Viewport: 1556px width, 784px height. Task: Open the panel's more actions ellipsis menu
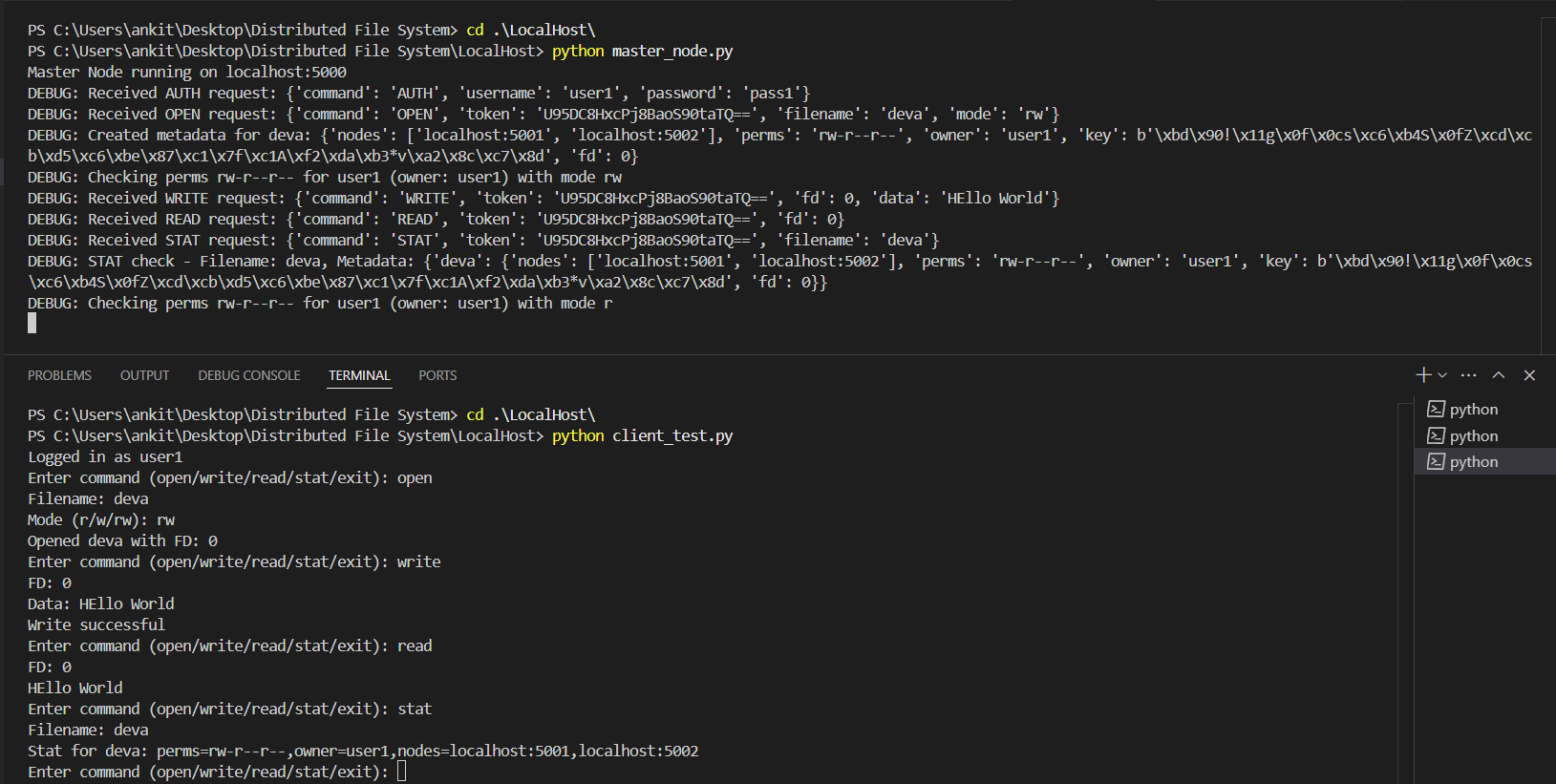pos(1469,375)
